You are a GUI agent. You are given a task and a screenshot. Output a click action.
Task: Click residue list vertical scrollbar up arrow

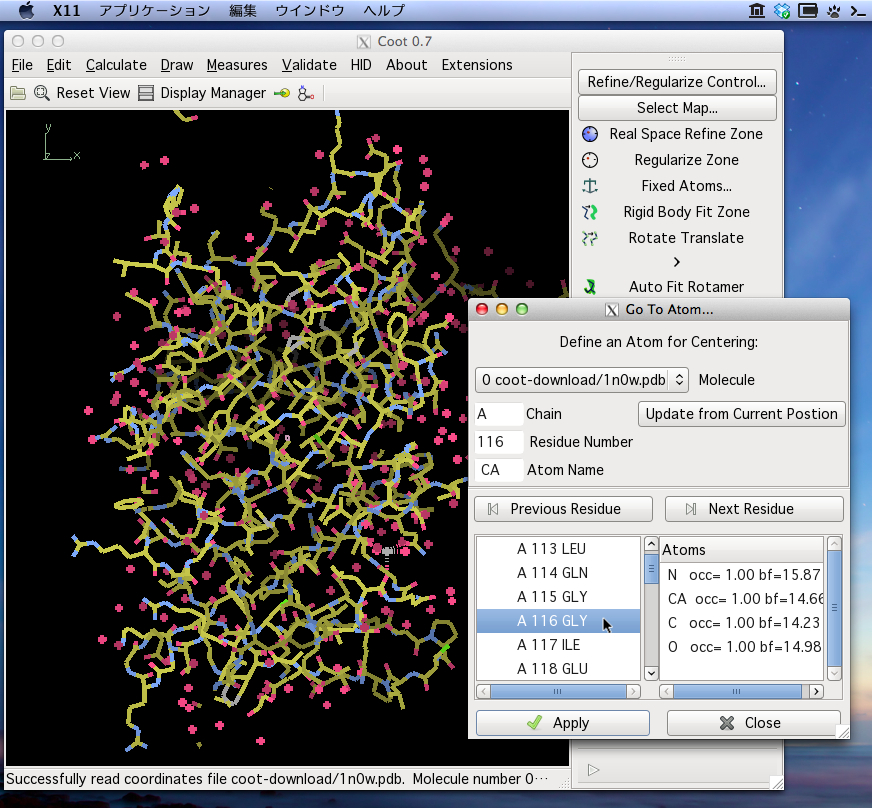[651, 544]
